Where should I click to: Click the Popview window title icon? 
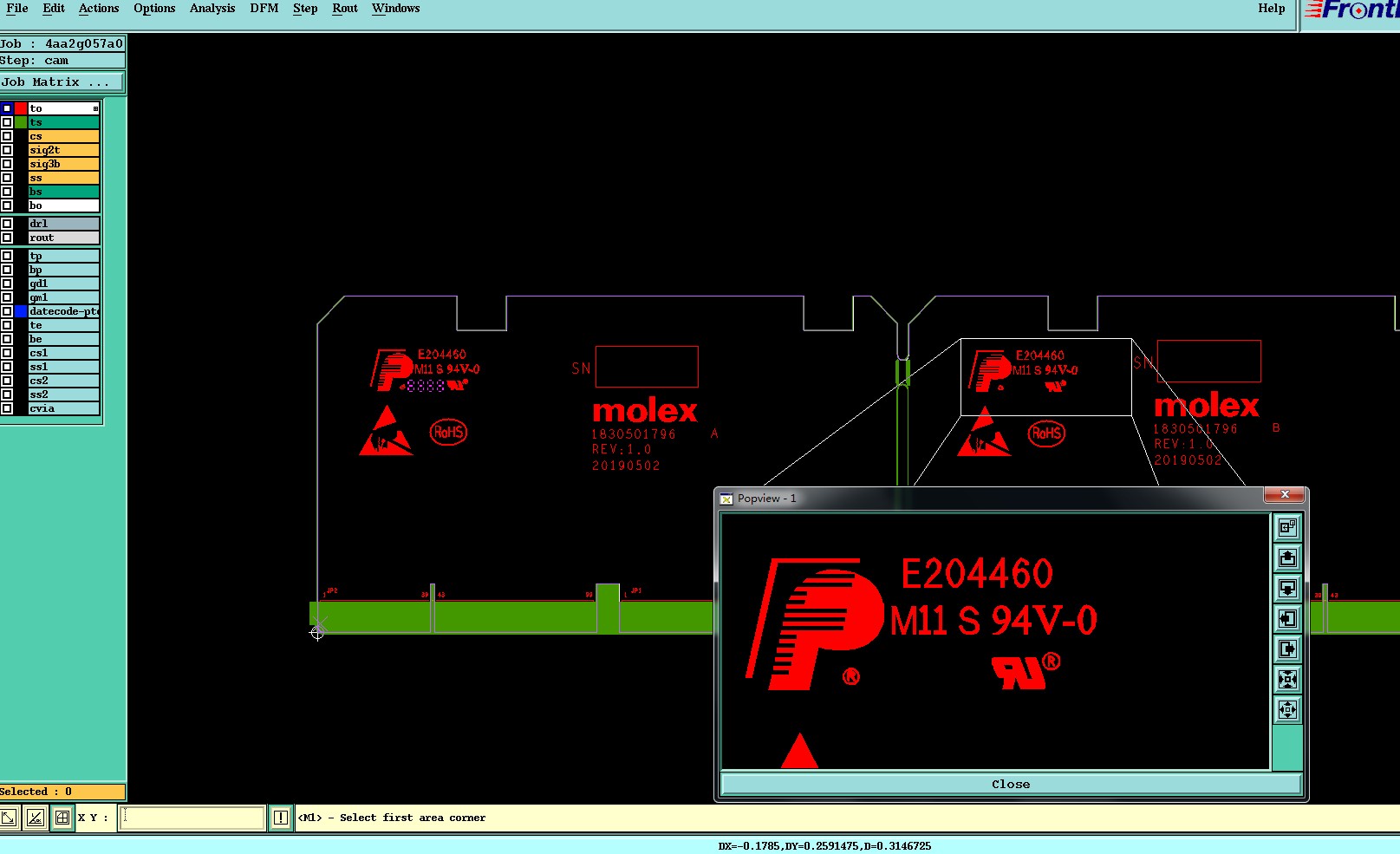pos(726,499)
